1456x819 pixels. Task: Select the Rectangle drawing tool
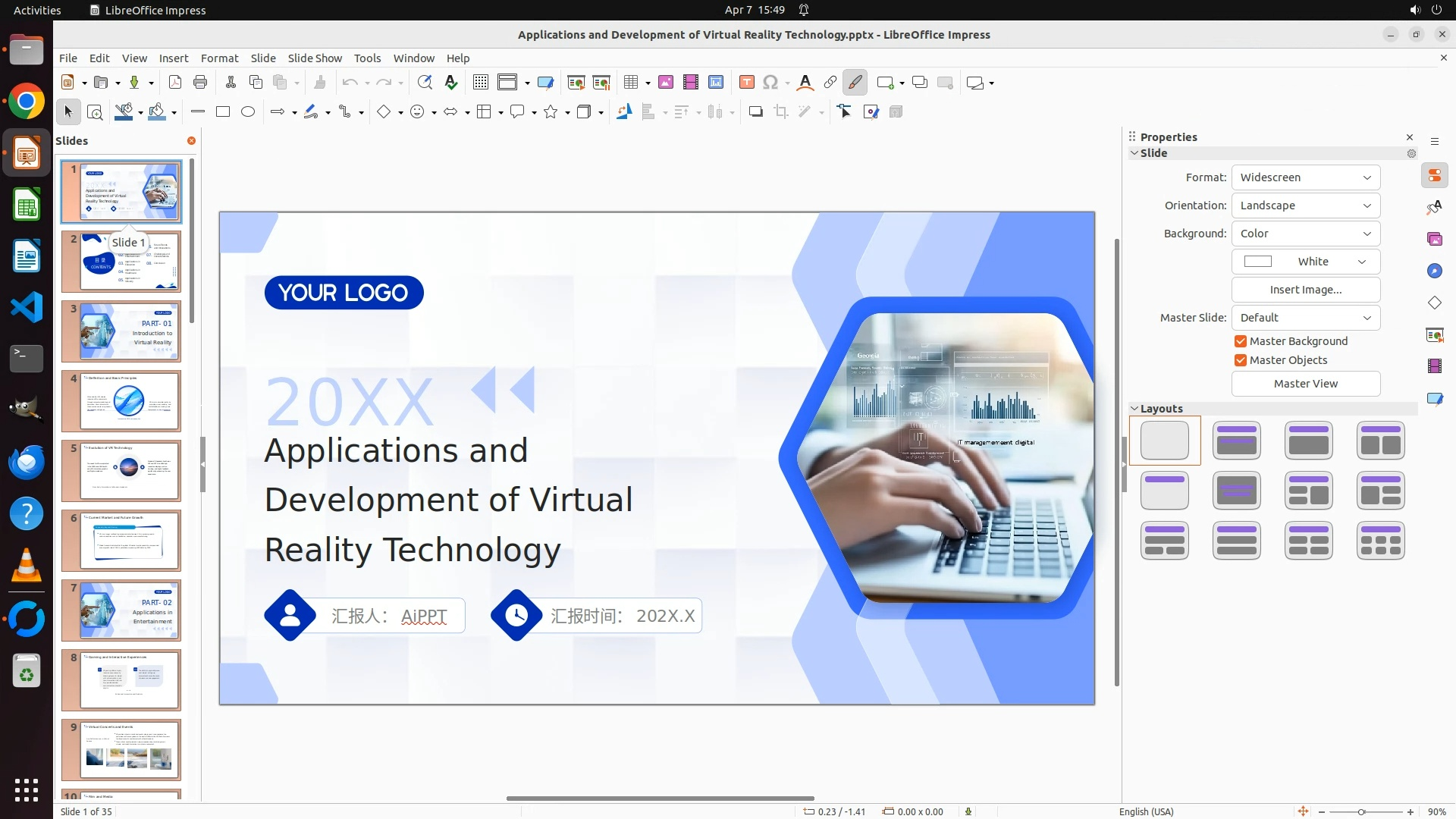coord(222,111)
